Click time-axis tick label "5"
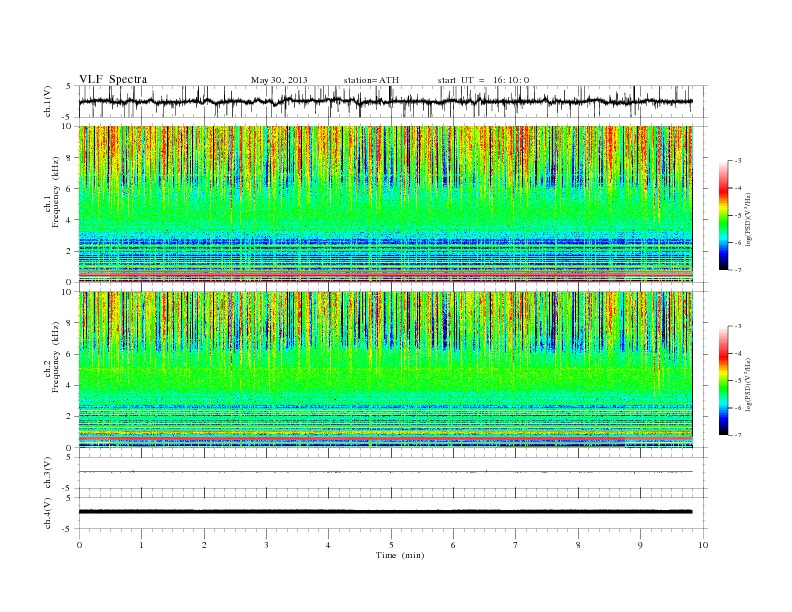The image size is (792, 612). pyautogui.click(x=391, y=545)
